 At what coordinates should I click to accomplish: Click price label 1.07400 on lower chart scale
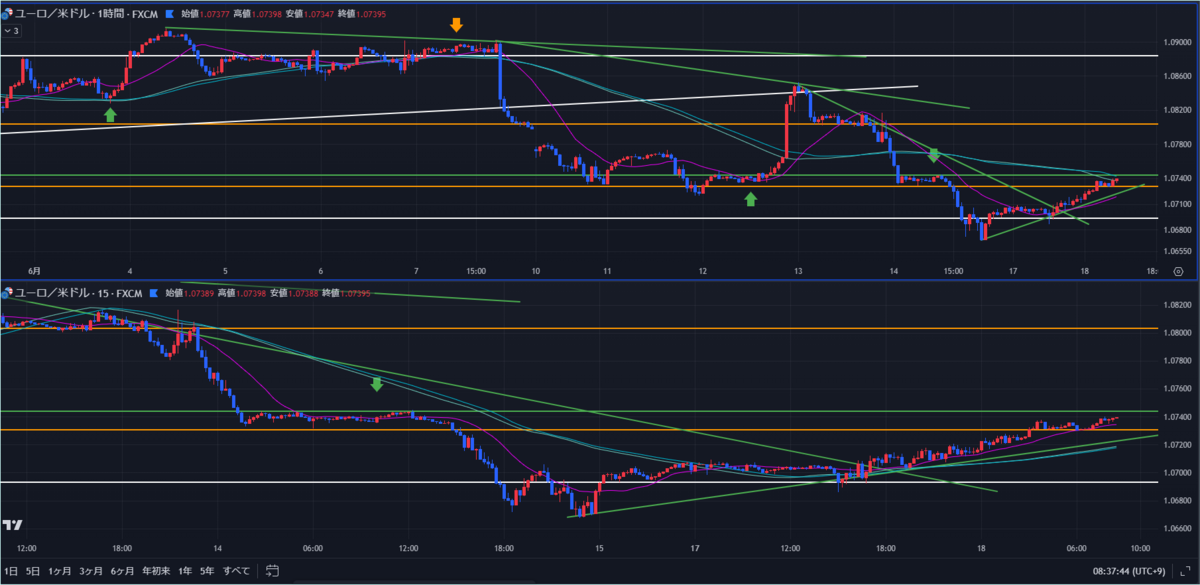tap(1178, 416)
